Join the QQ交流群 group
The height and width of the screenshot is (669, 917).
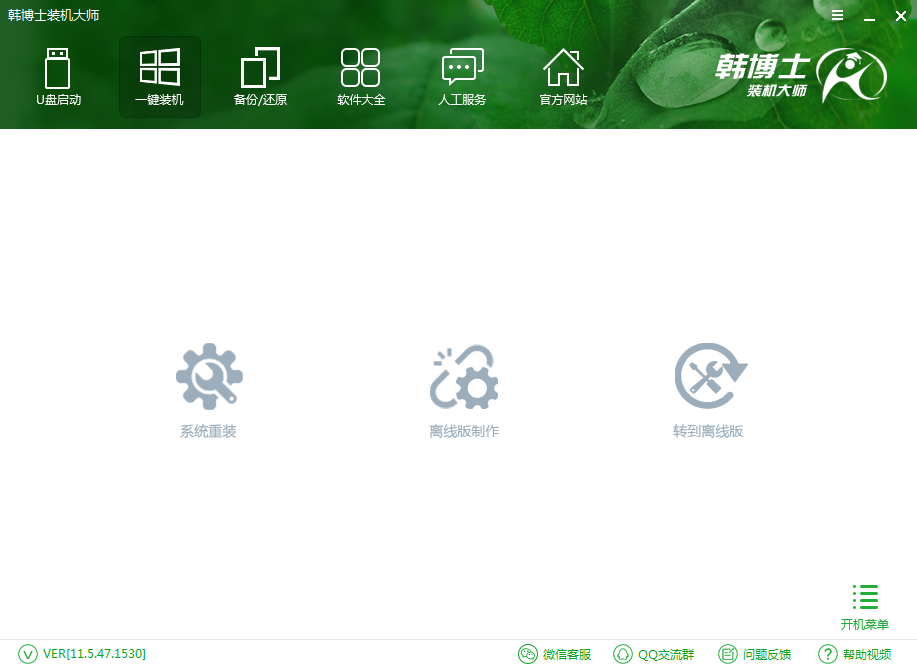coord(653,654)
